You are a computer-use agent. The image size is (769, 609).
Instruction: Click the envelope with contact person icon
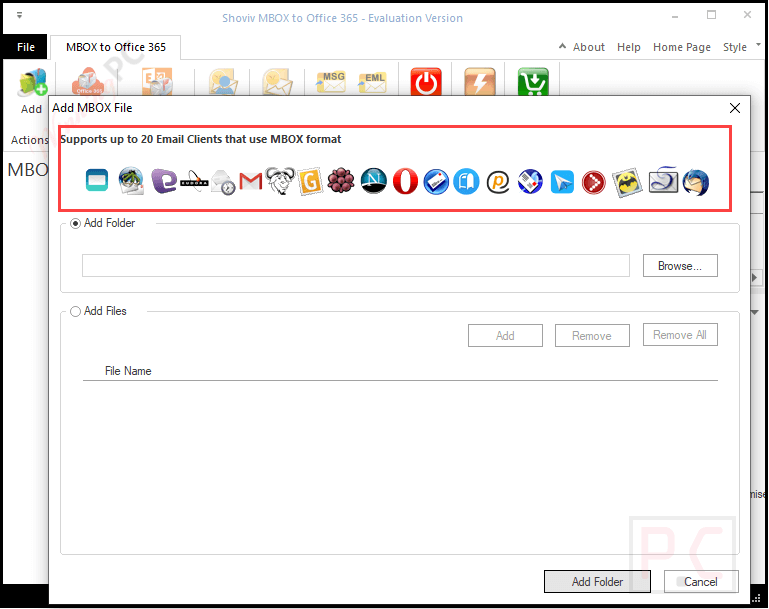point(223,81)
